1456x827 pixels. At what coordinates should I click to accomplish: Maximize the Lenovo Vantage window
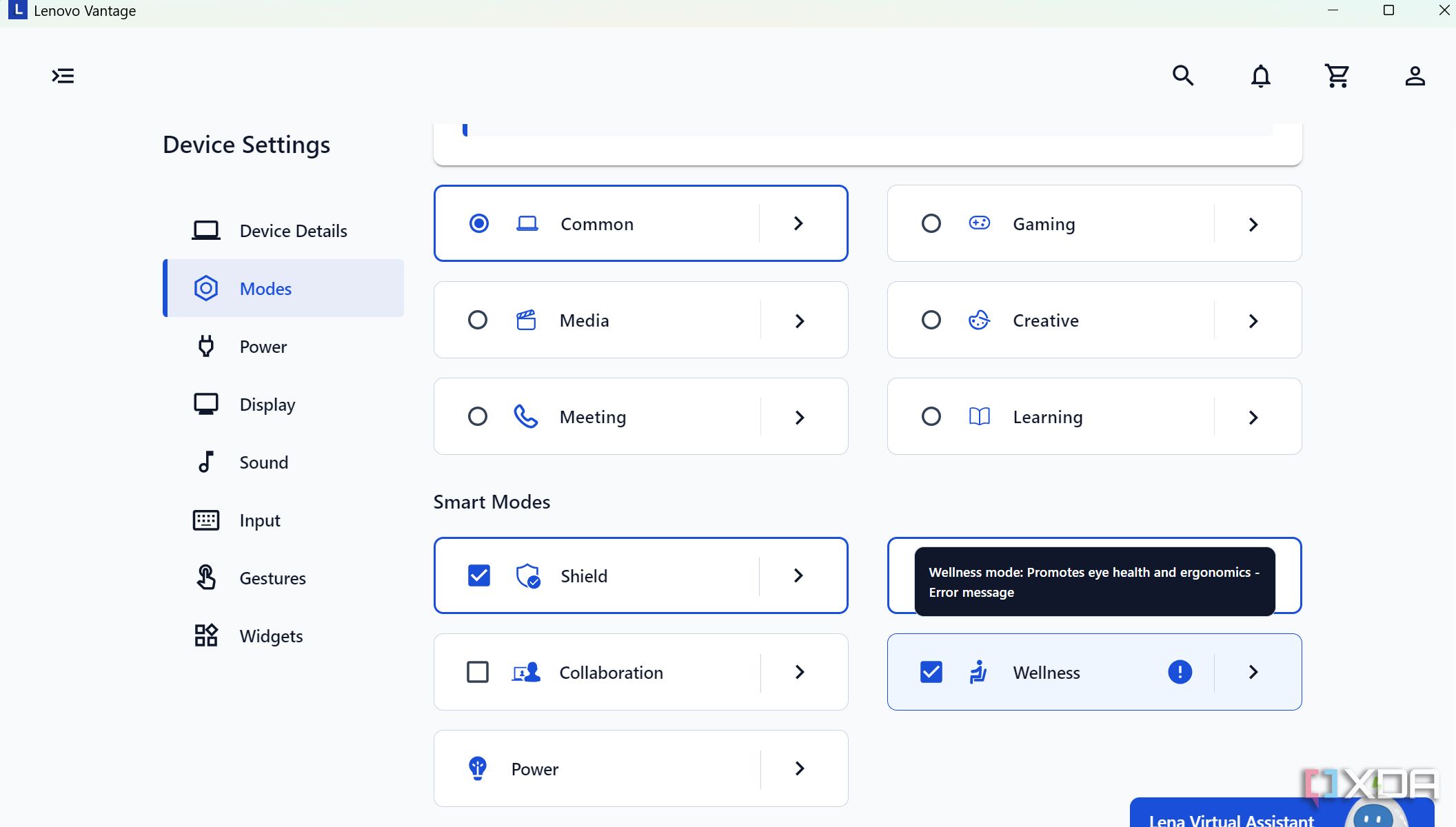click(1388, 10)
